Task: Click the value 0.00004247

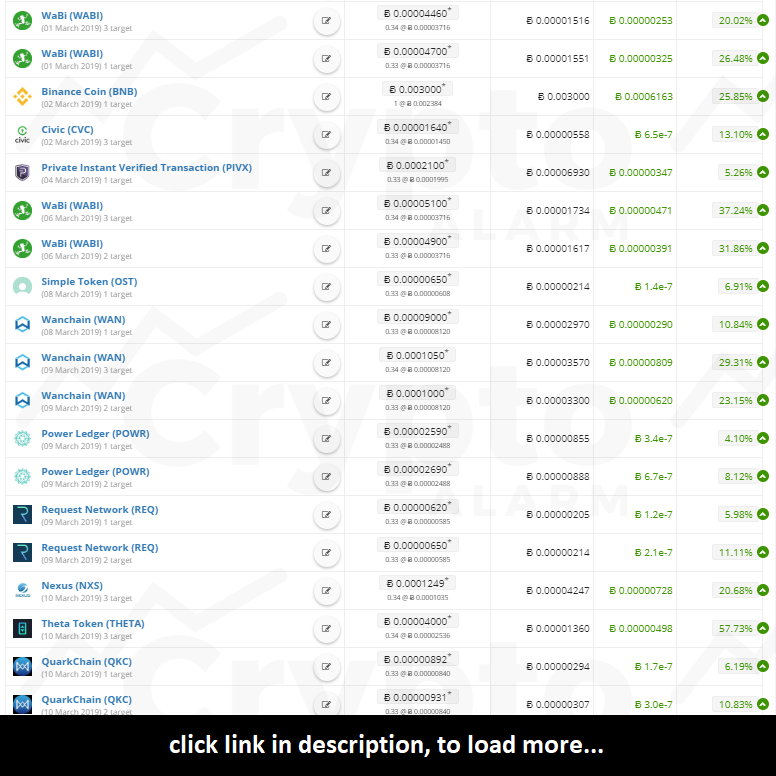Action: pos(558,590)
